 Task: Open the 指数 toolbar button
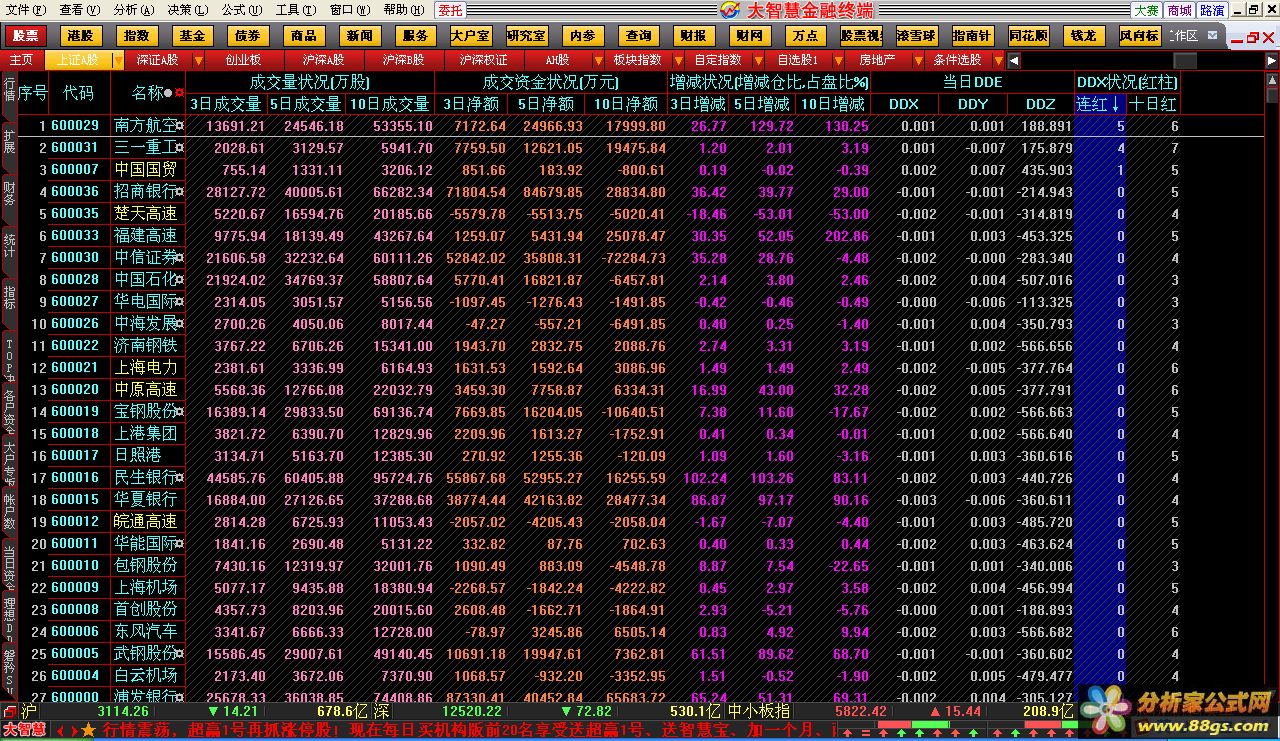point(136,36)
